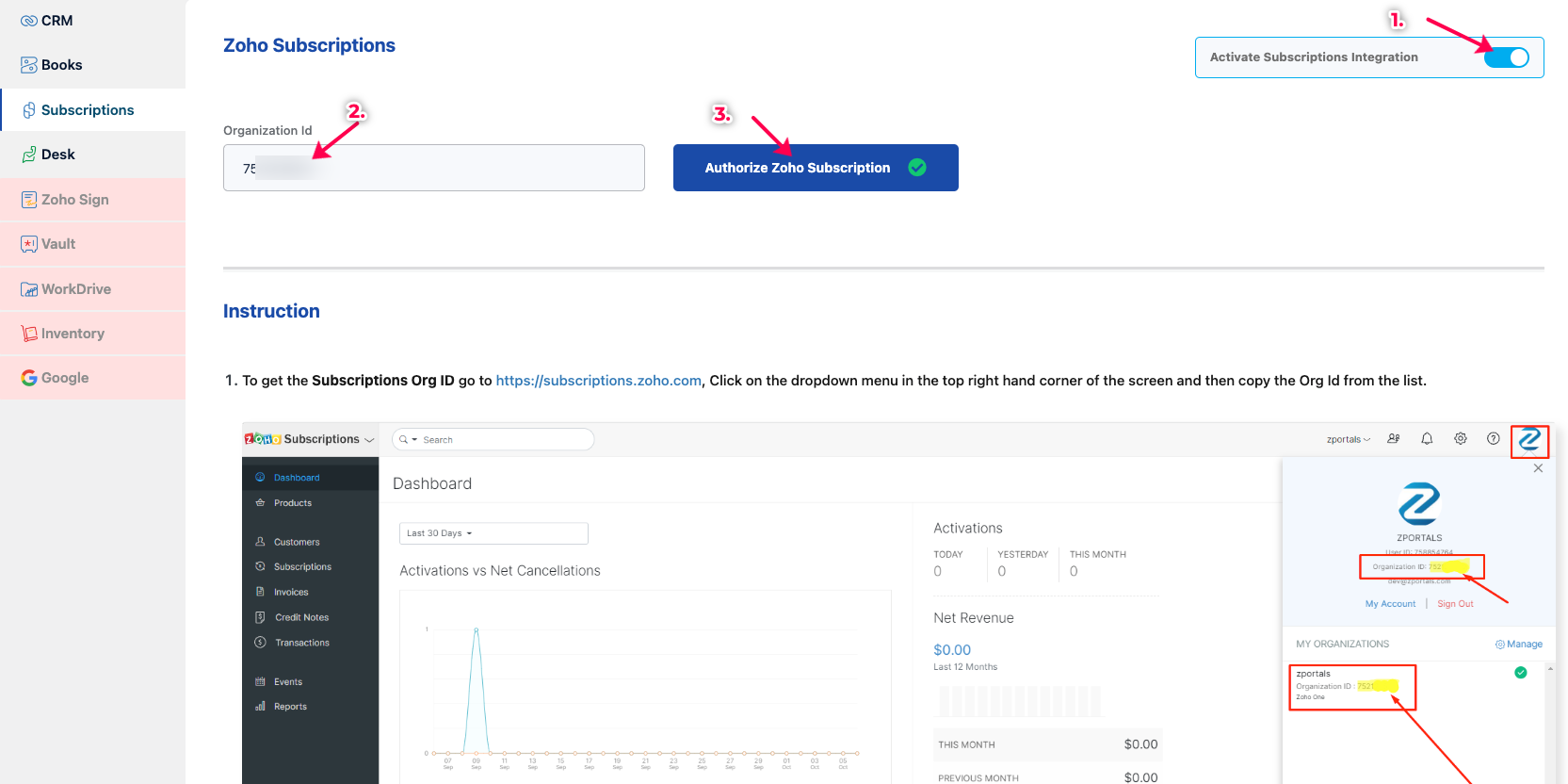
Task: Open the Desk sidebar item
Action: coord(92,155)
